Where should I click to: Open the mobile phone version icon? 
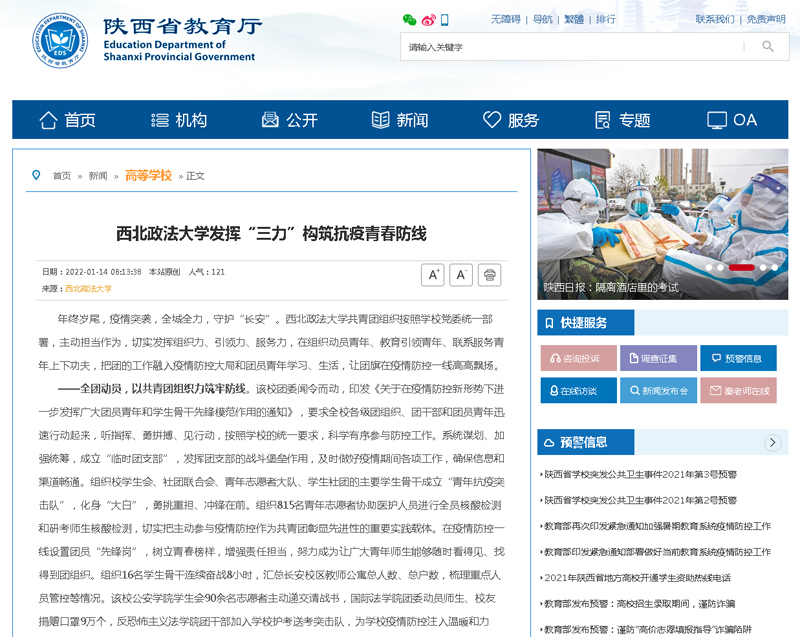point(445,20)
